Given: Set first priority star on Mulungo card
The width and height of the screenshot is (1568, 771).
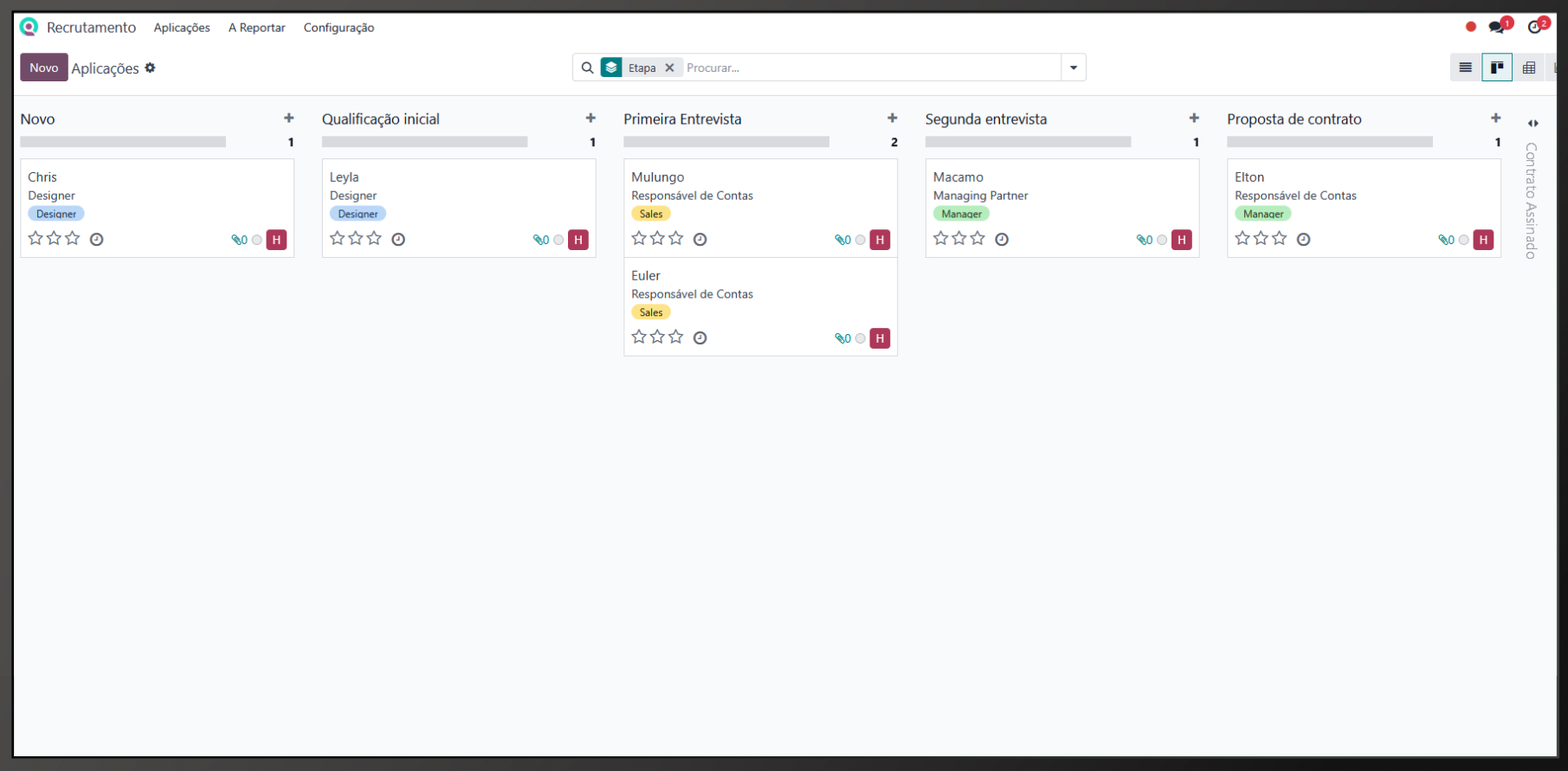Looking at the screenshot, I should click(x=639, y=238).
